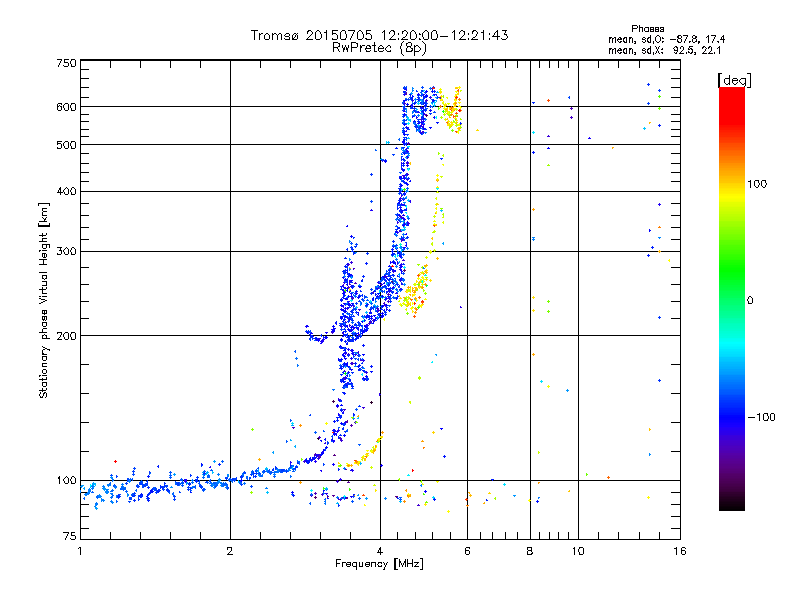Click the 'mean, sd,O: -87.8, 17.4' line
Image resolution: width=800 pixels, height=600 pixels.
coord(666,39)
